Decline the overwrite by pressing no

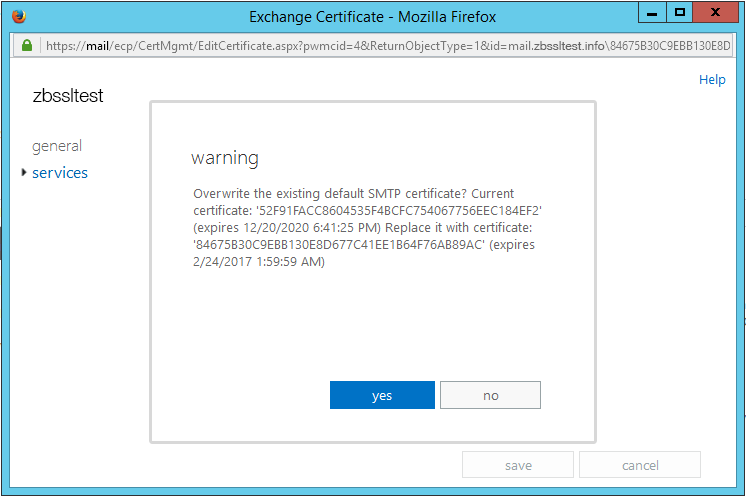(x=490, y=395)
